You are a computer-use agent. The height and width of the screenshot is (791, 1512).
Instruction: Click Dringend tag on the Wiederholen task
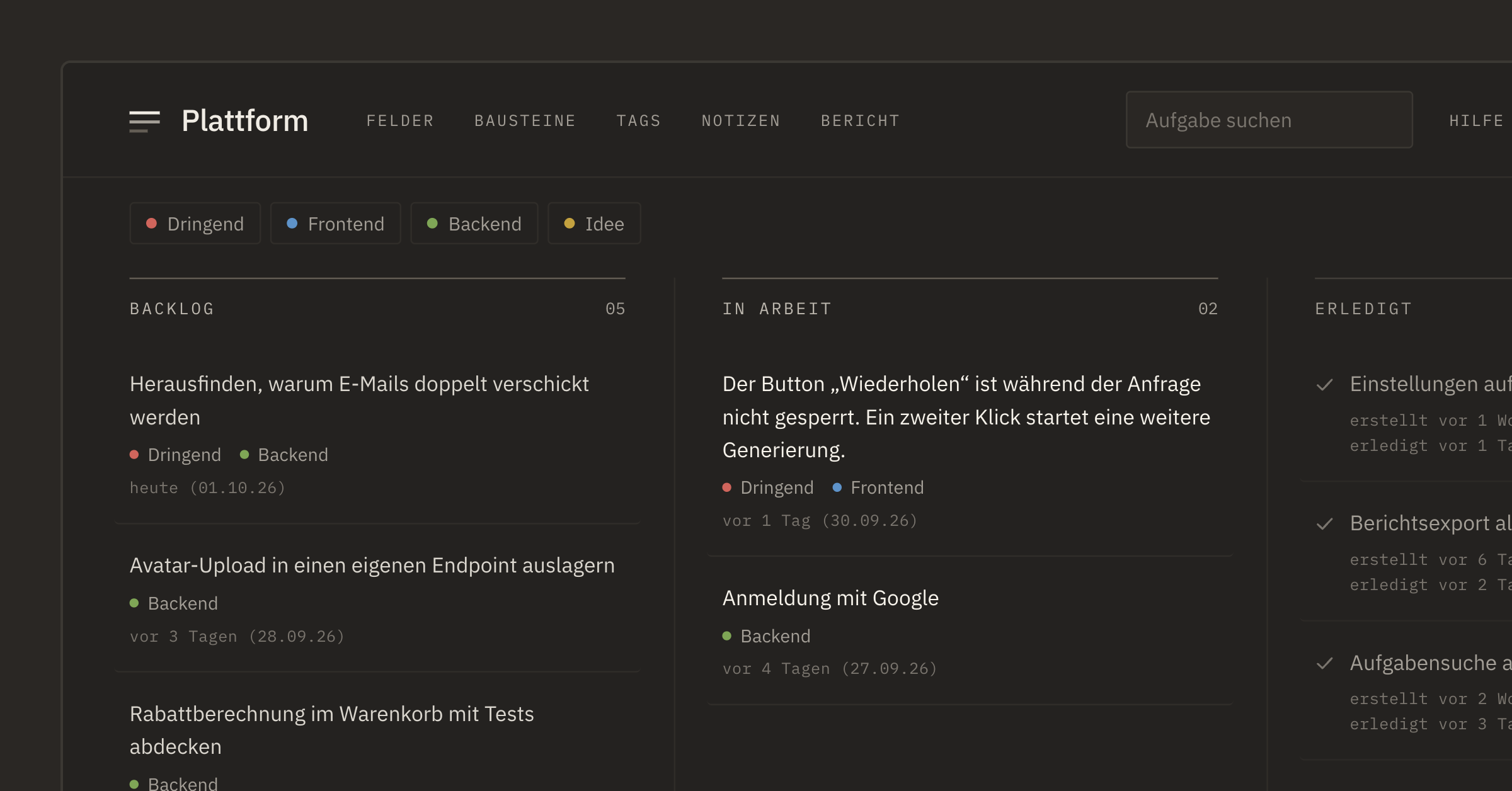tap(768, 487)
